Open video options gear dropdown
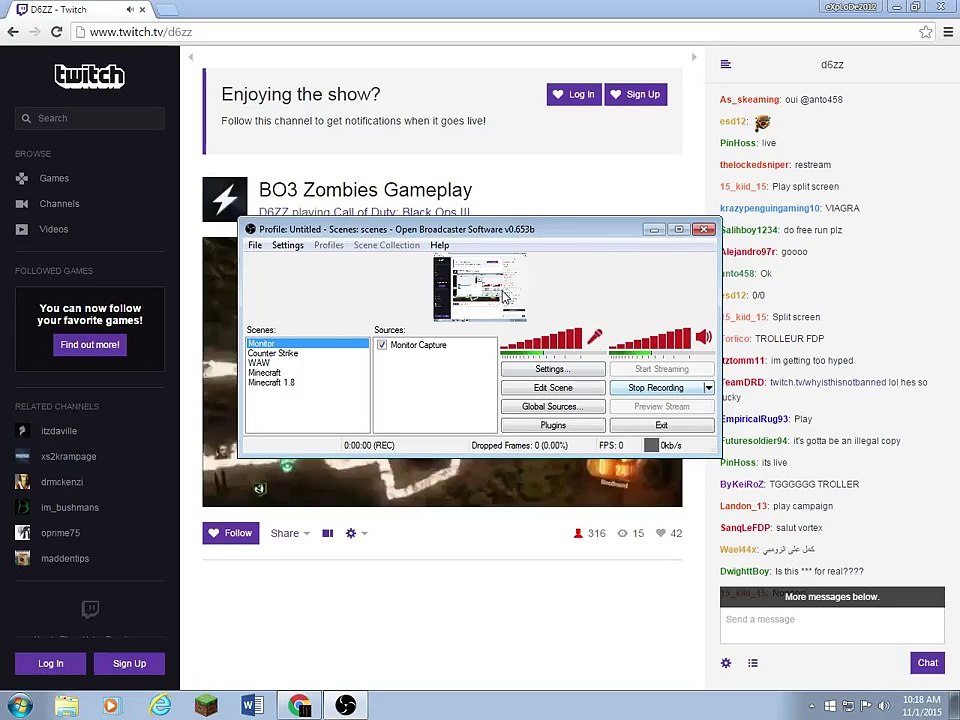960x720 pixels. pos(356,533)
